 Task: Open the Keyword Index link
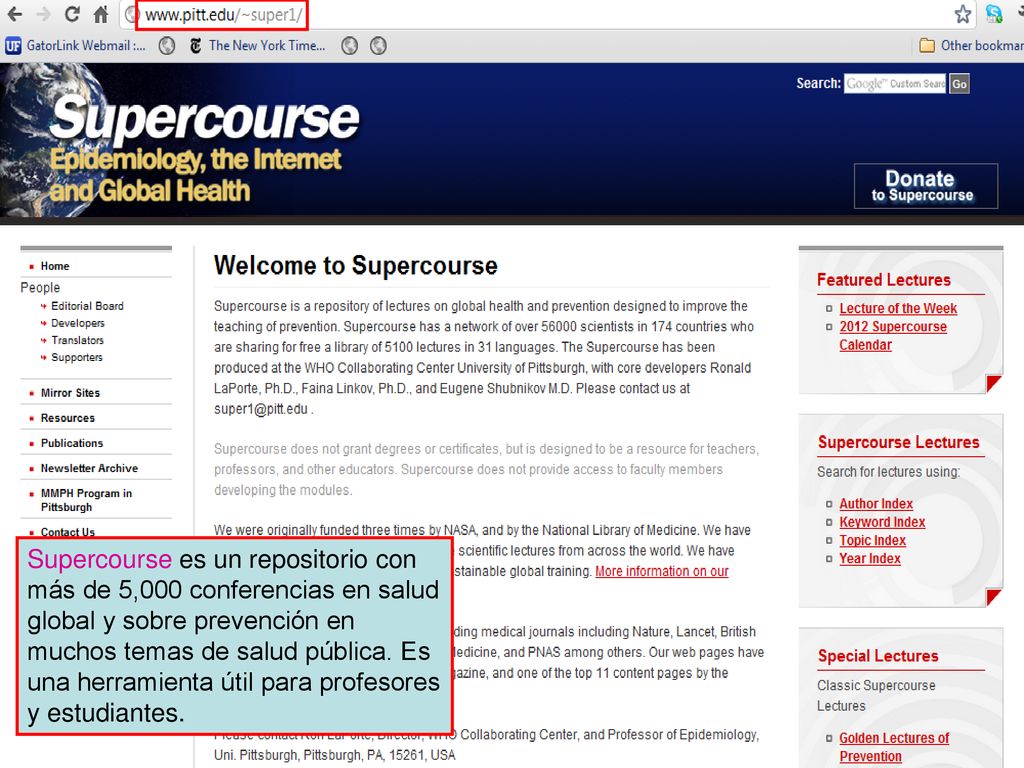(882, 522)
